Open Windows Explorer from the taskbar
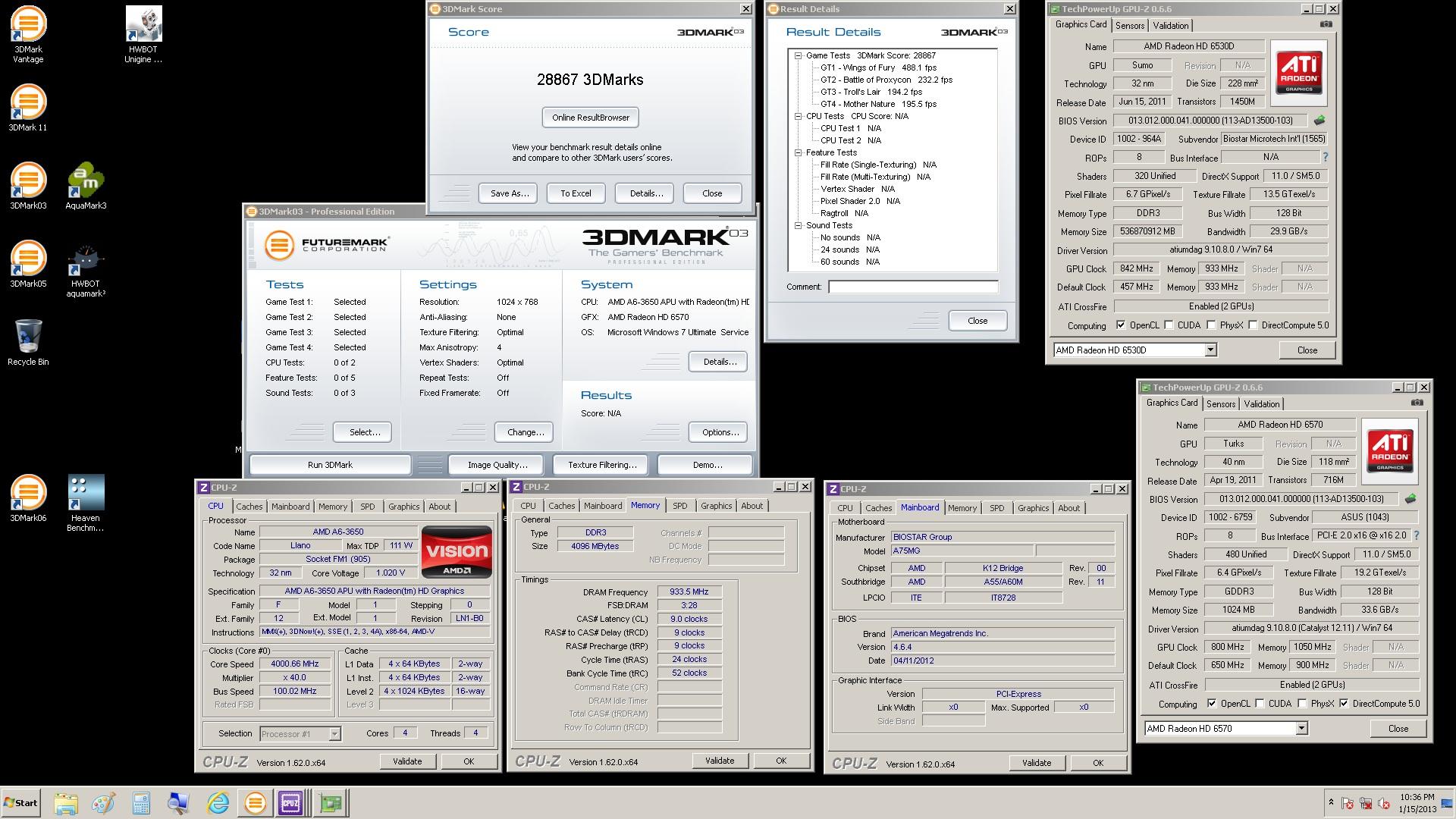This screenshot has width=1456, height=819. (66, 803)
